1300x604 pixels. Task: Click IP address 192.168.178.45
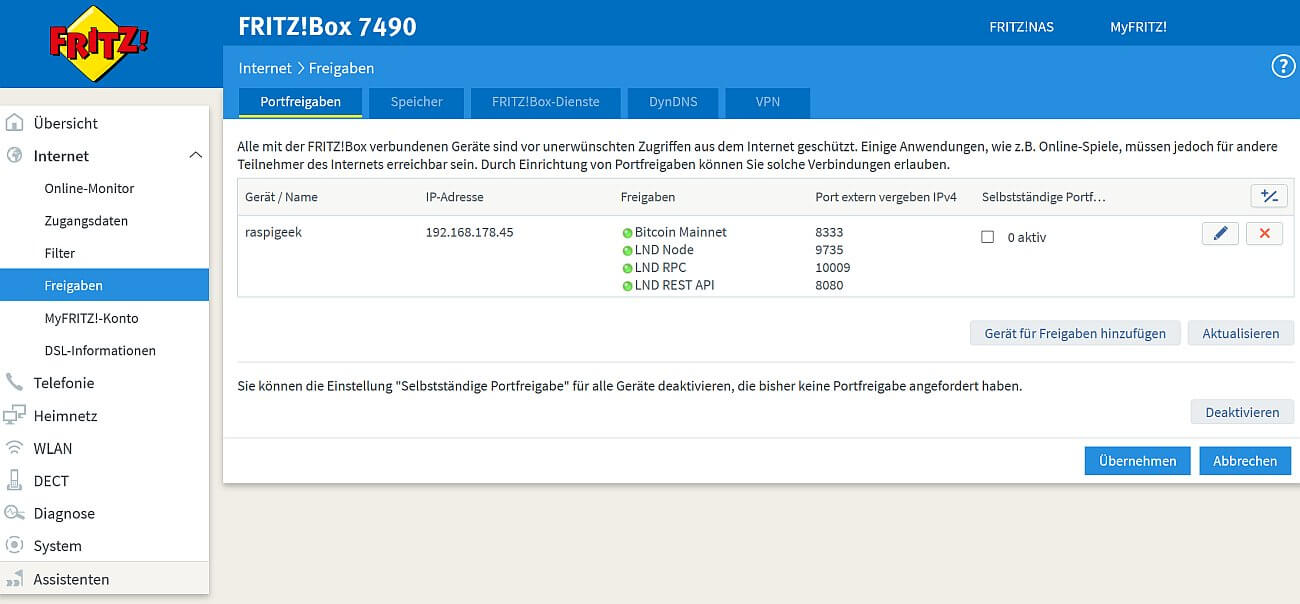469,232
